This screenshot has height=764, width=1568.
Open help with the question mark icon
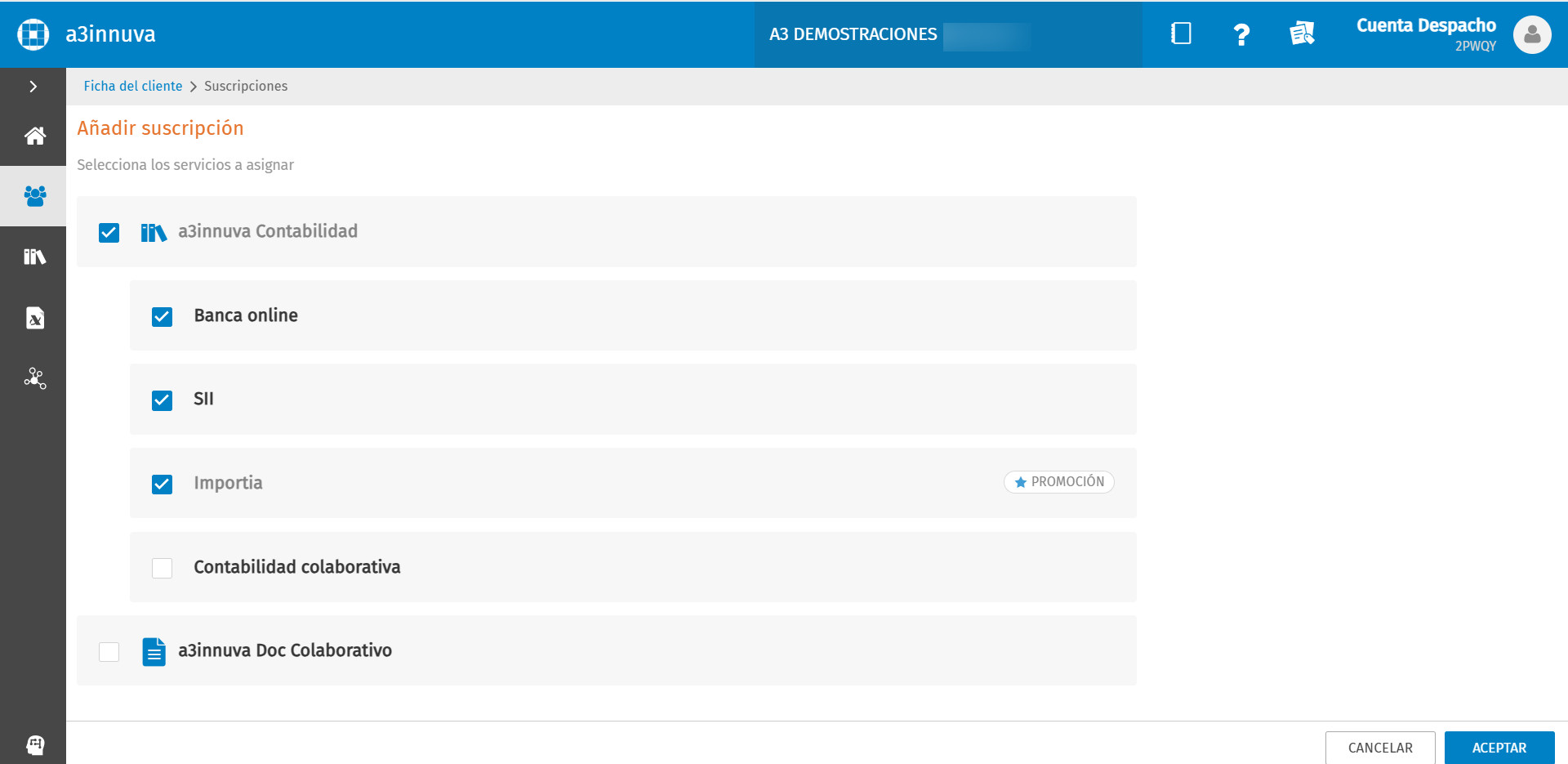(1241, 34)
